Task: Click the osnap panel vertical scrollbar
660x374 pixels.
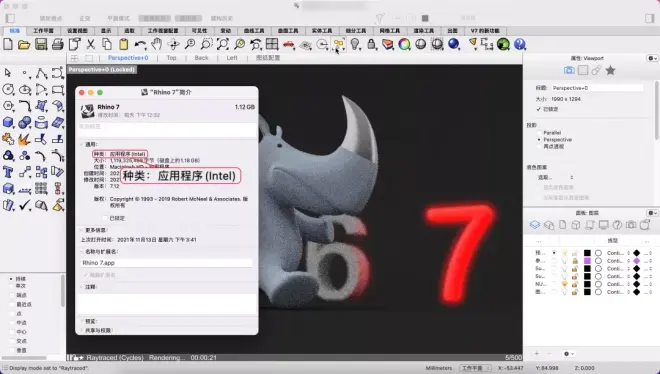Action: (x=63, y=291)
